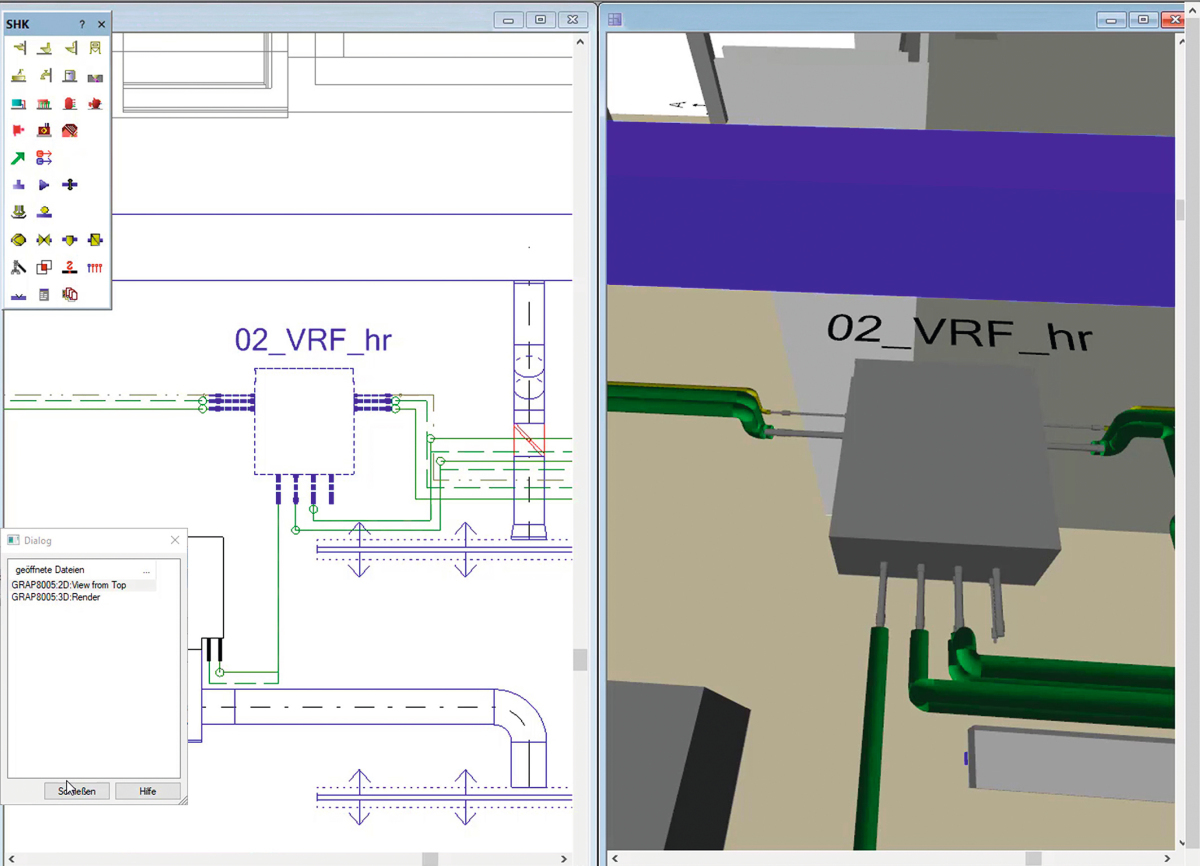Open help with the SHK palette question mark
Screen dimensions: 1200x866
pyautogui.click(x=82, y=24)
